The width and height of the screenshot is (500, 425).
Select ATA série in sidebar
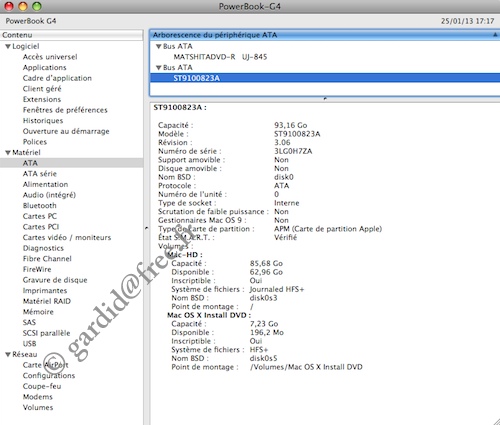pos(40,174)
